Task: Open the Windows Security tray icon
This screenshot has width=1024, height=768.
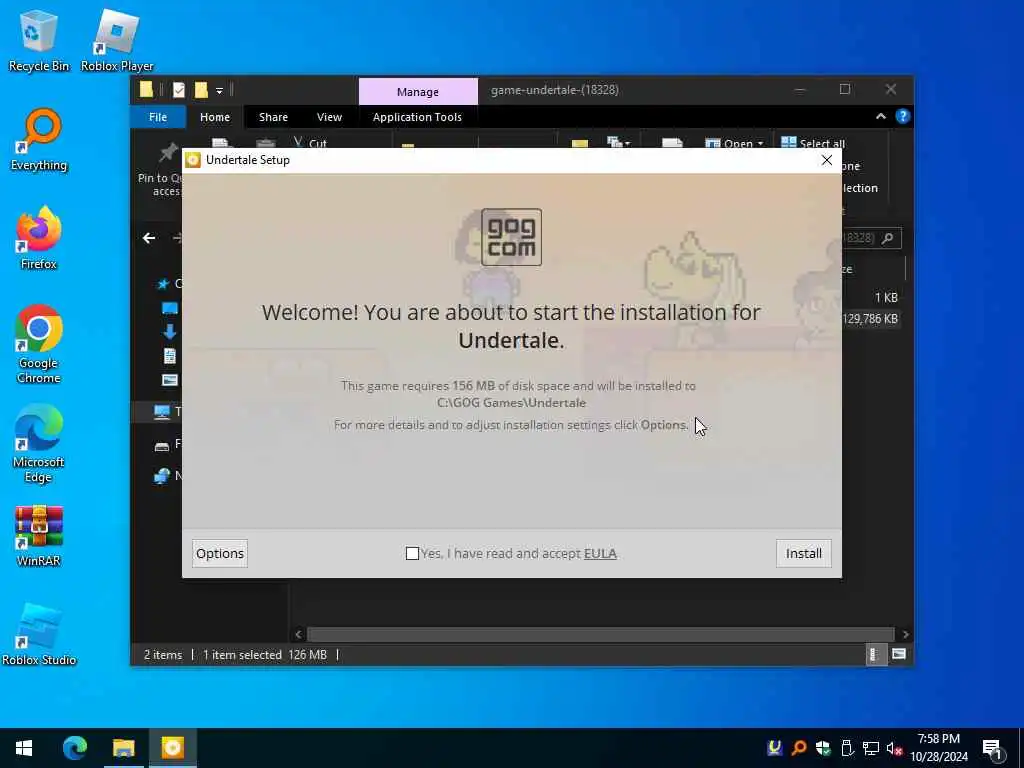Action: [823, 748]
